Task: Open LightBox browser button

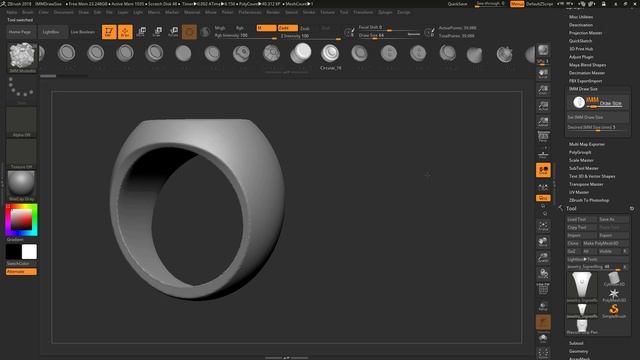Action: tap(52, 32)
